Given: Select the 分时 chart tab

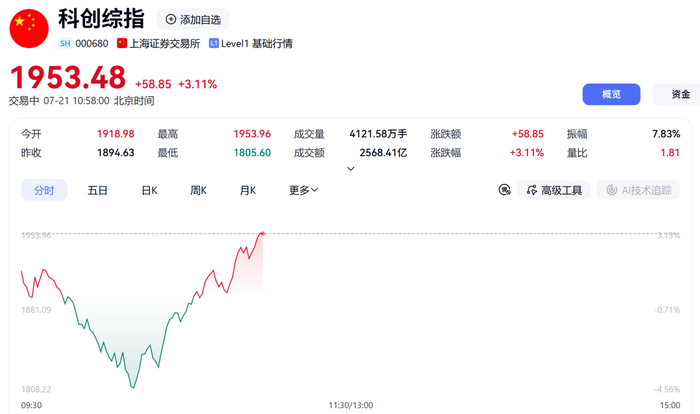Looking at the screenshot, I should coord(44,190).
